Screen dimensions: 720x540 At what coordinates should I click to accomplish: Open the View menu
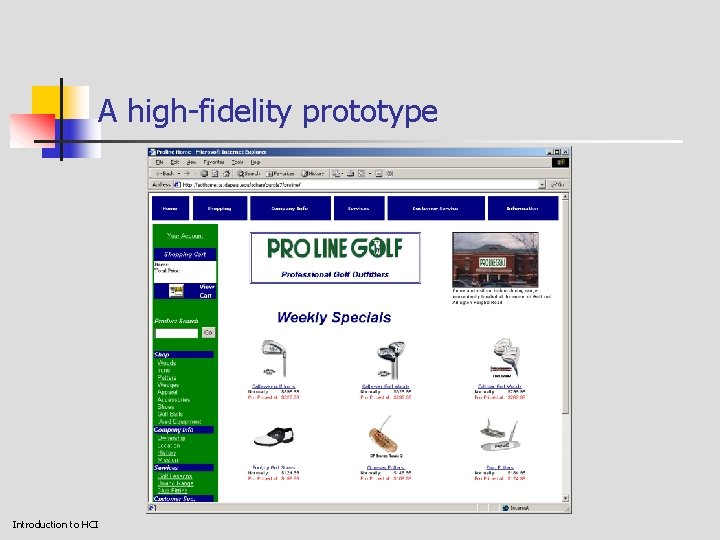(191, 163)
